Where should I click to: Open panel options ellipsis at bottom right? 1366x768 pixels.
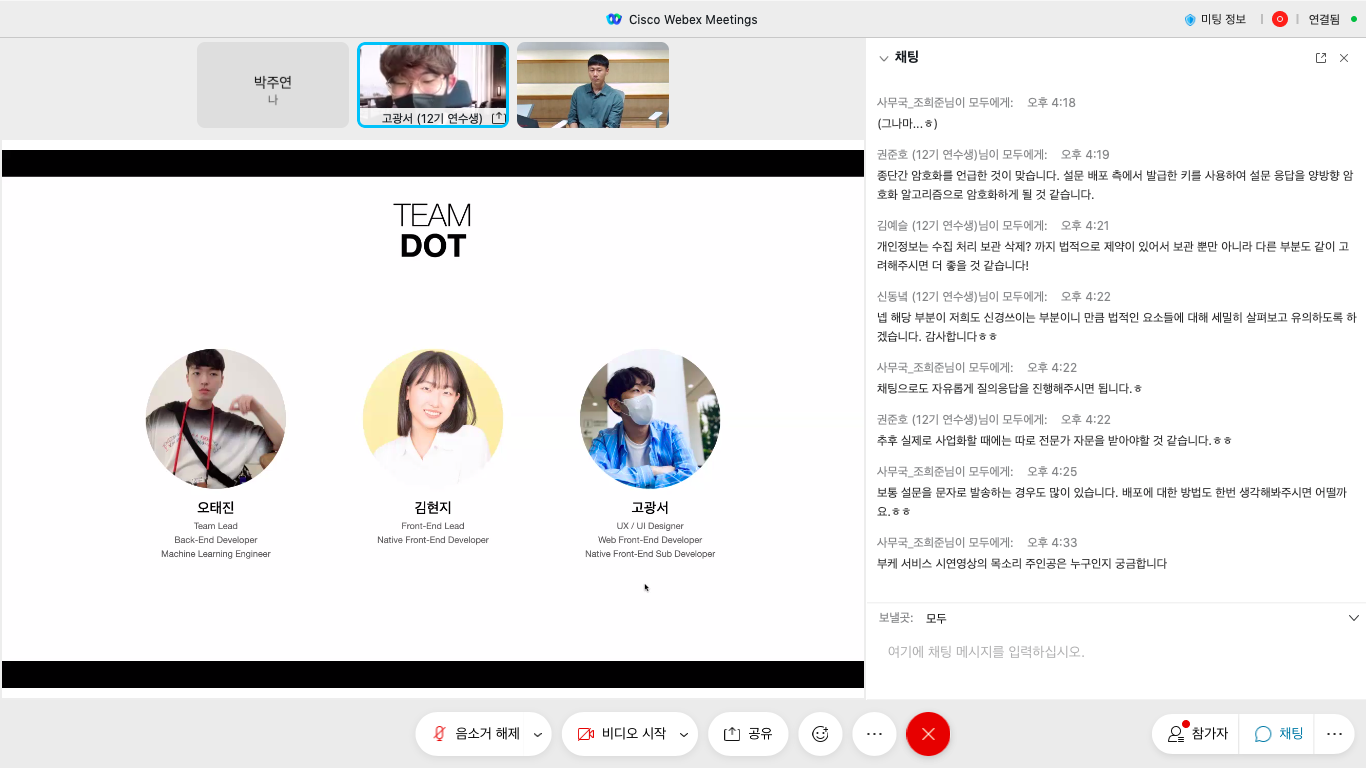pos(1334,734)
